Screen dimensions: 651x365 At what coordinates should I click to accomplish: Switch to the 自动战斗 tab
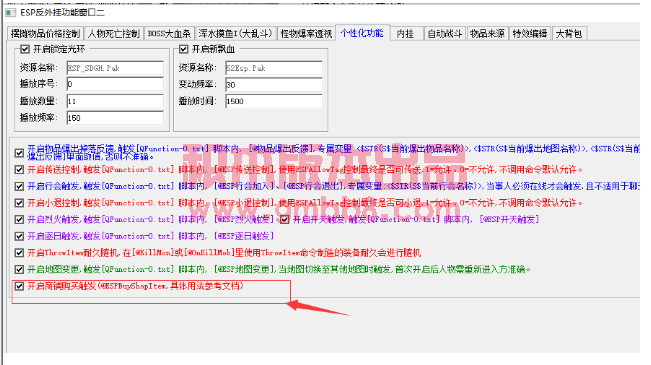coord(445,34)
